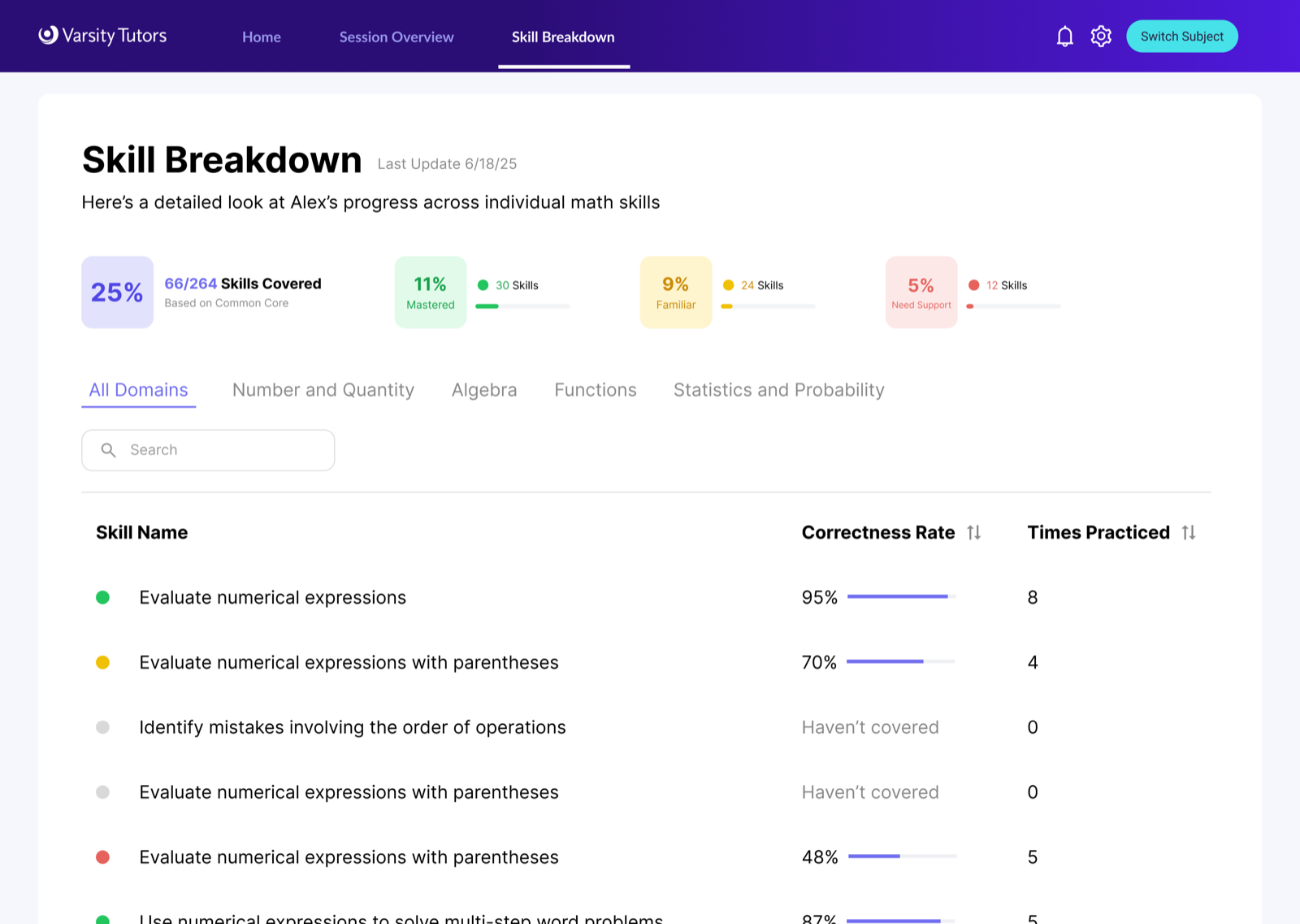Click the 48% correctness bar

coord(903,856)
